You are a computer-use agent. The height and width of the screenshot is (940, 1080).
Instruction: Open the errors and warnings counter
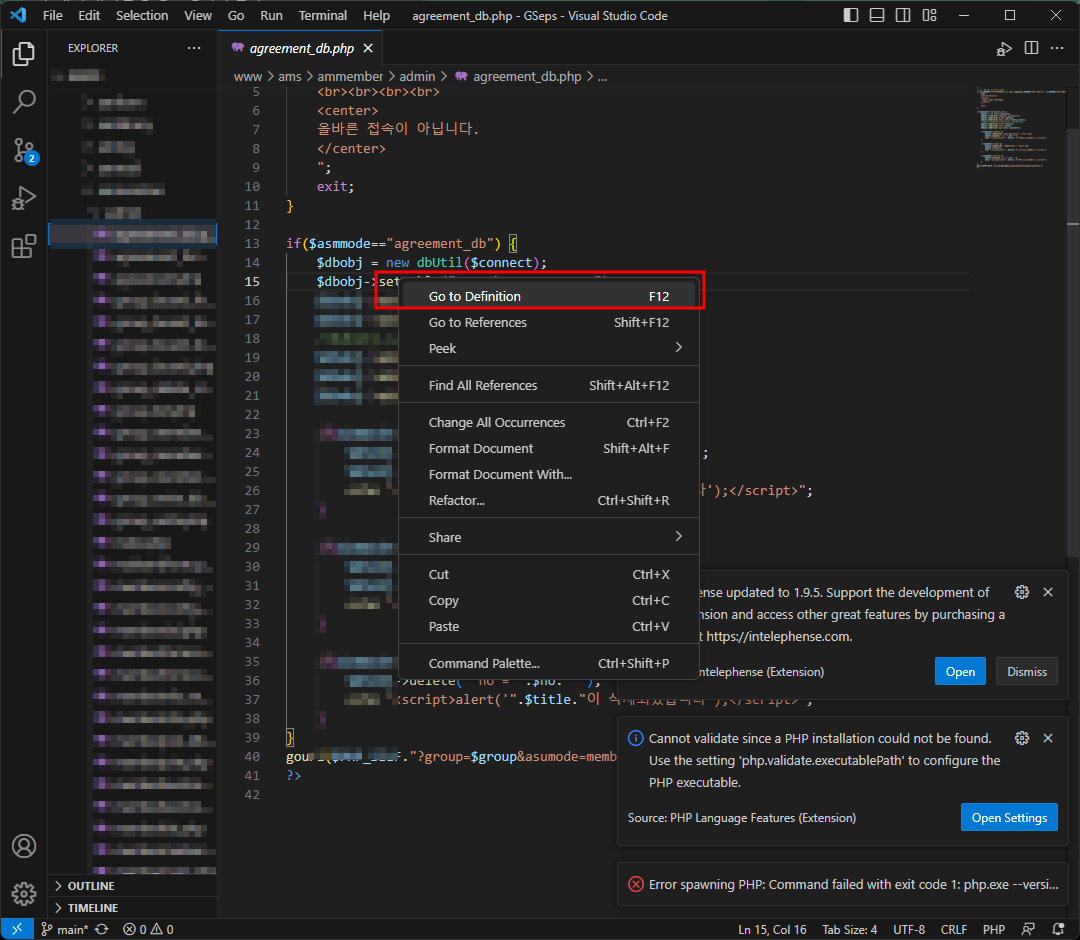click(x=148, y=930)
